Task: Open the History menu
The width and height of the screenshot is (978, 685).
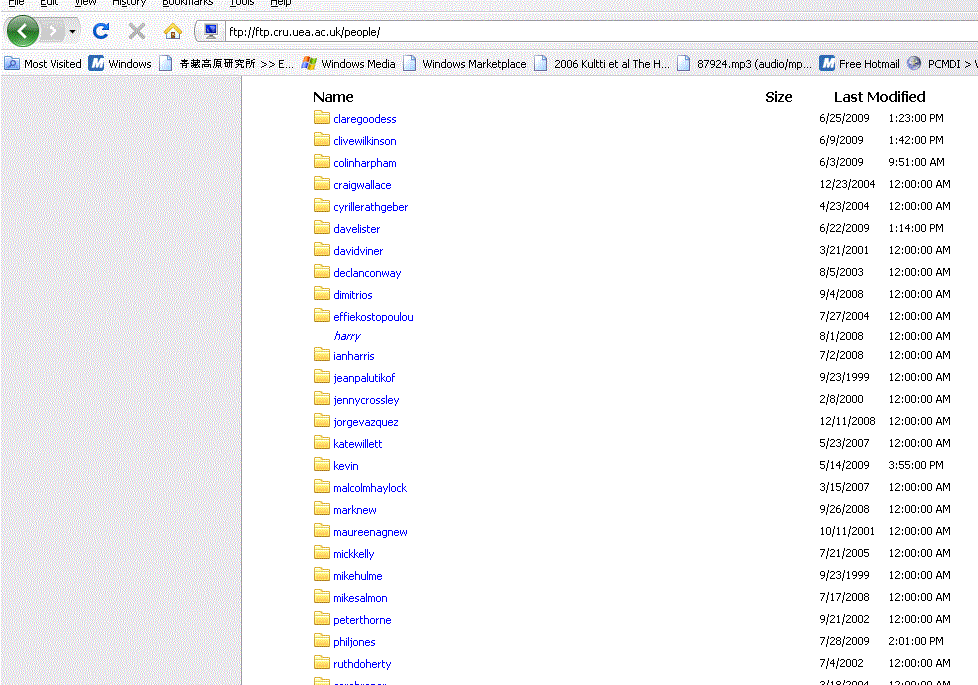Action: [x=128, y=3]
